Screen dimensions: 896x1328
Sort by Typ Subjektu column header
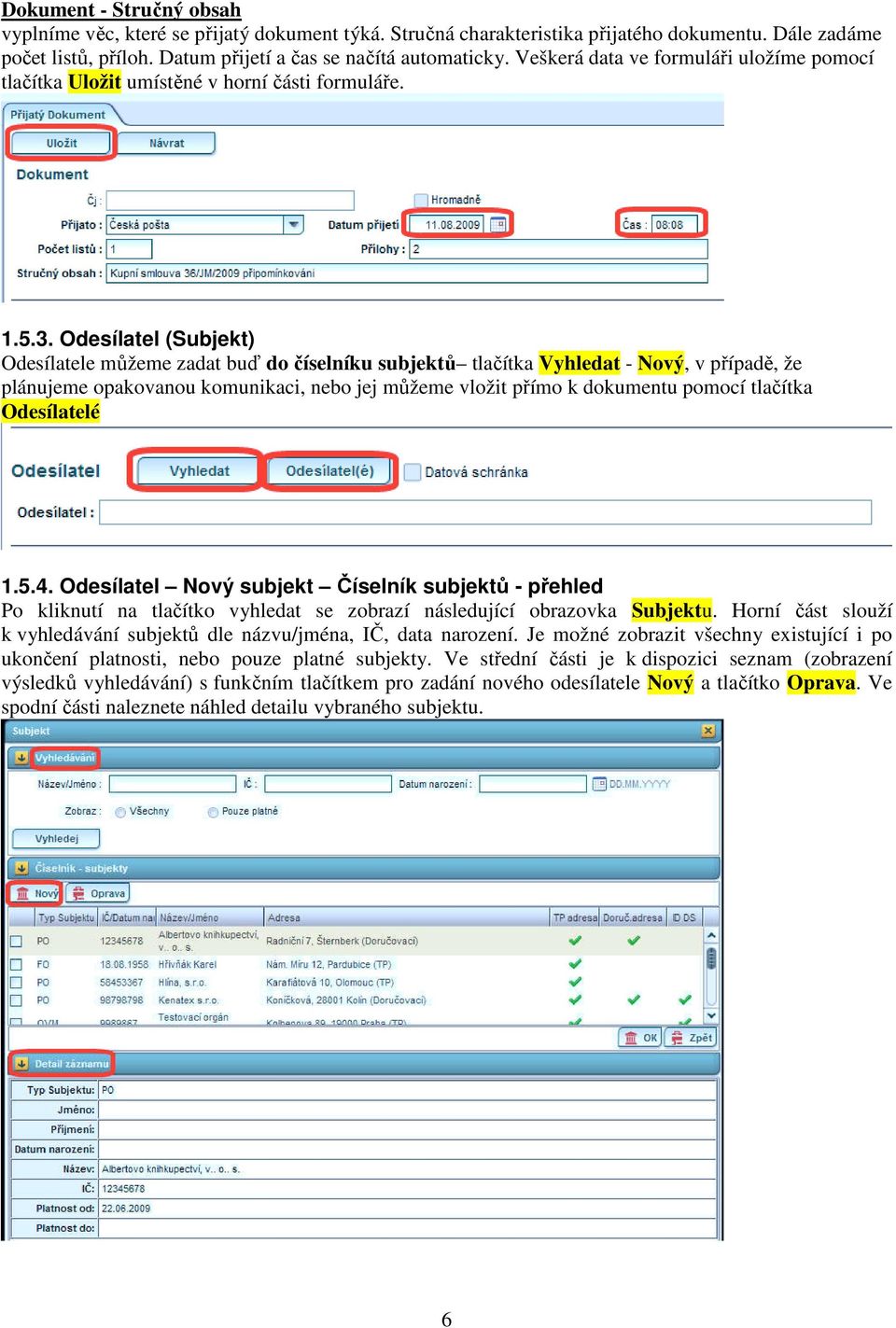(66, 917)
